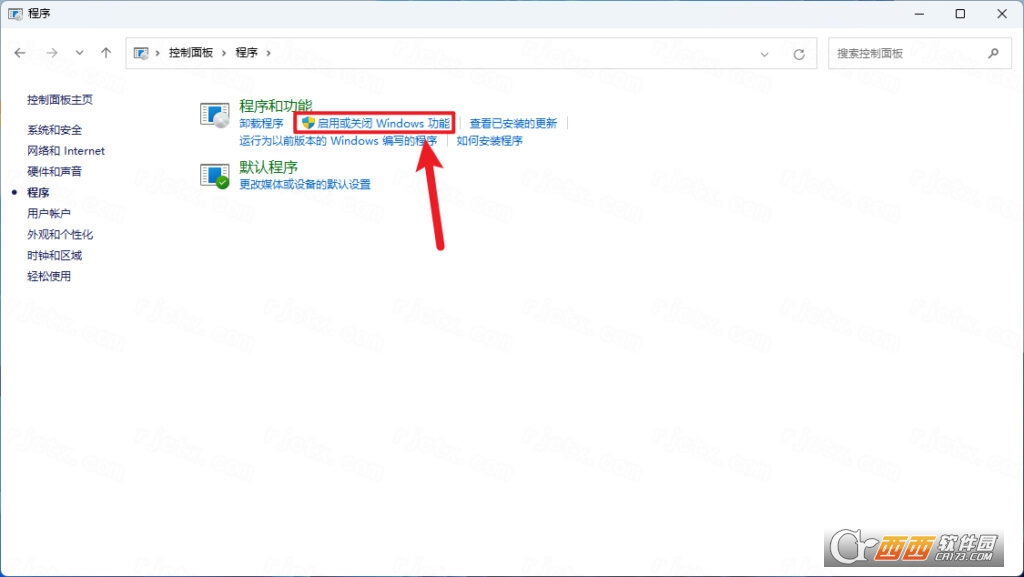1024x577 pixels.
Task: Minimize the 程序 window
Action: [x=919, y=14]
